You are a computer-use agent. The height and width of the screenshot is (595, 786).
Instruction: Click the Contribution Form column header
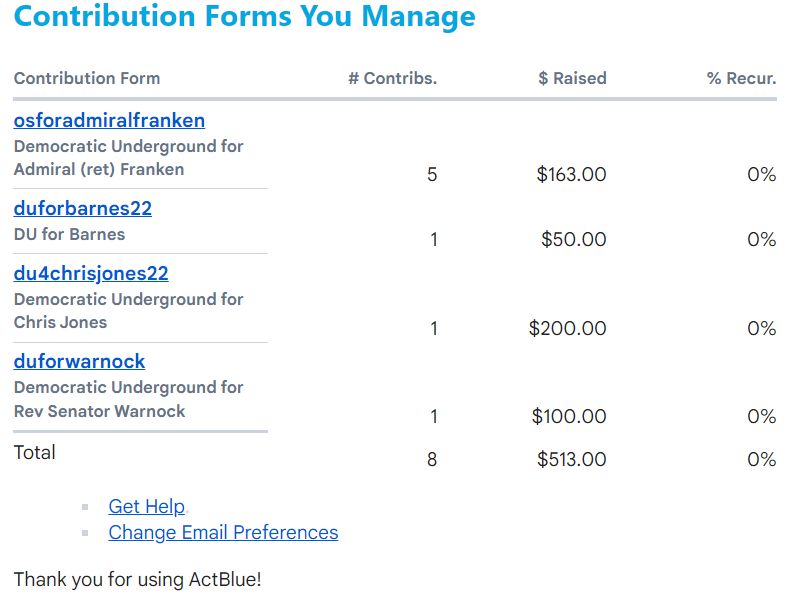pyautogui.click(x=87, y=78)
